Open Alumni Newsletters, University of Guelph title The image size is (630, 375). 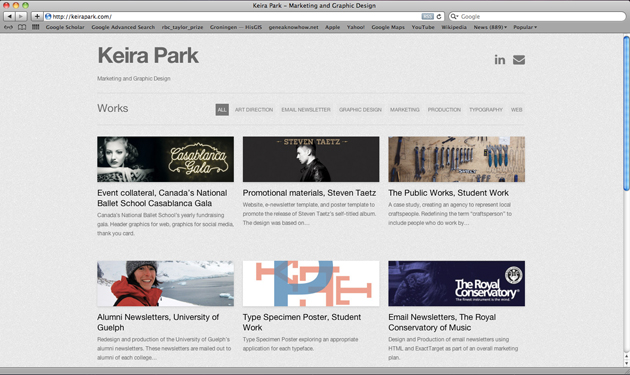tap(158, 322)
